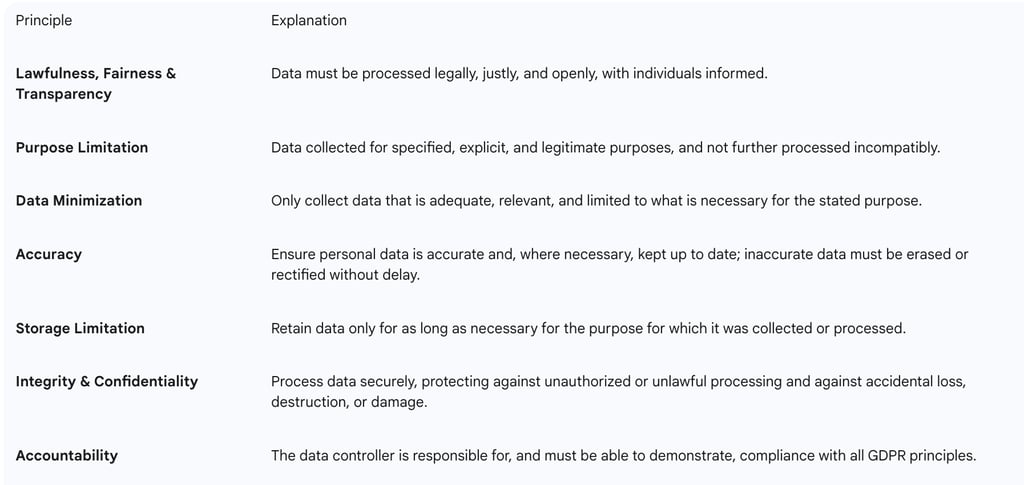Click the retain data only as necessary explanation

pyautogui.click(x=588, y=328)
